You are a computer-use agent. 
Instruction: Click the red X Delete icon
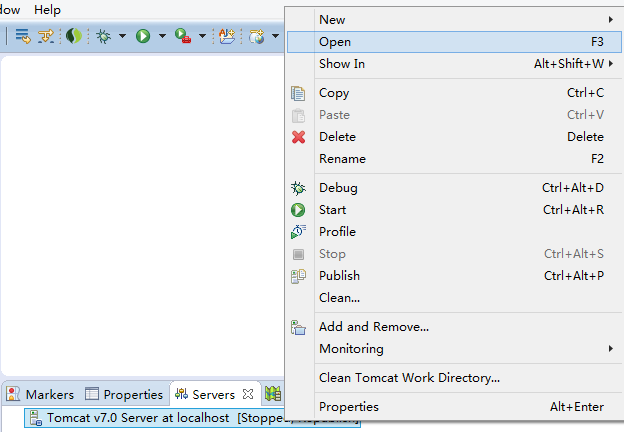tap(298, 137)
